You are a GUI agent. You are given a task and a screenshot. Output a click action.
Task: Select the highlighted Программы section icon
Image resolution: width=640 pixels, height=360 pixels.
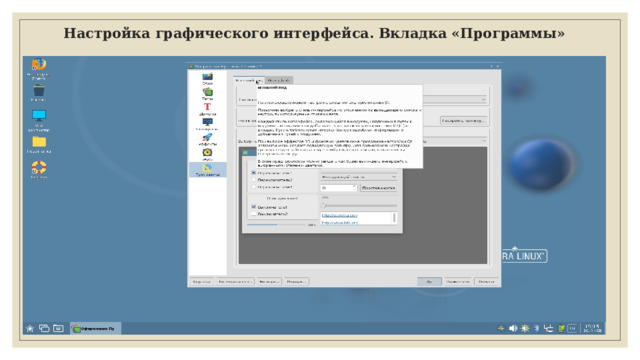pos(207,167)
